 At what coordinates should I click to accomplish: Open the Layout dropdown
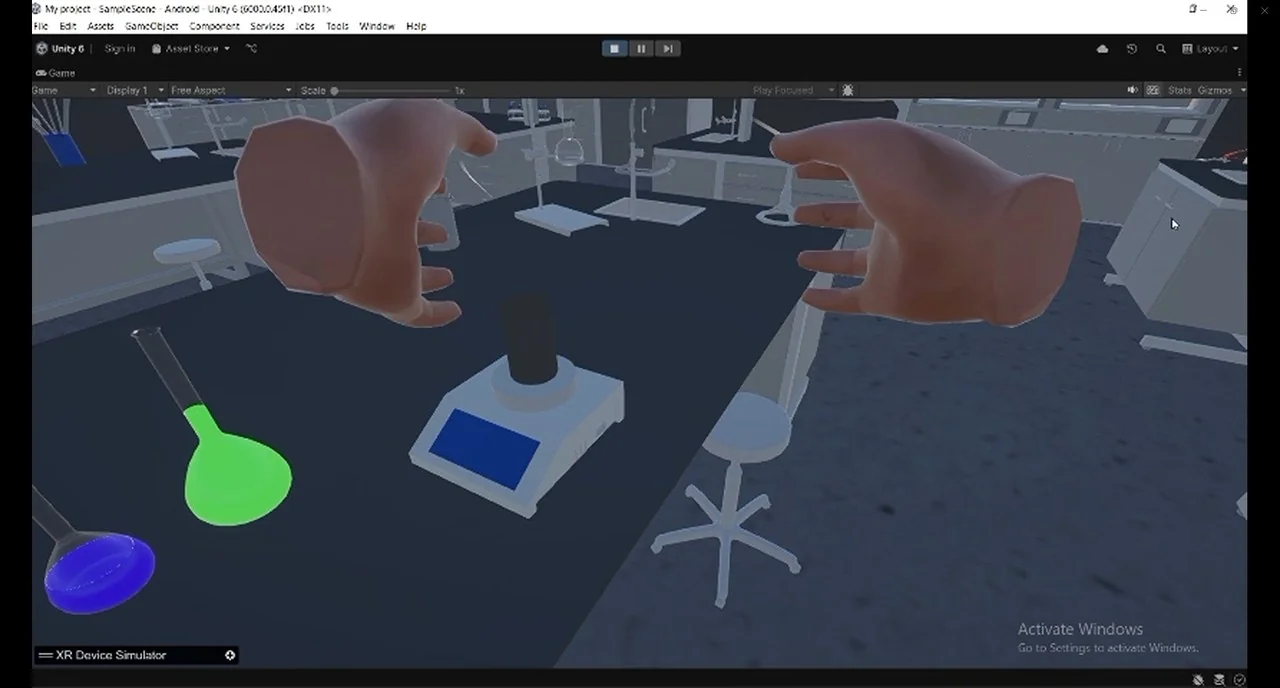1210,48
